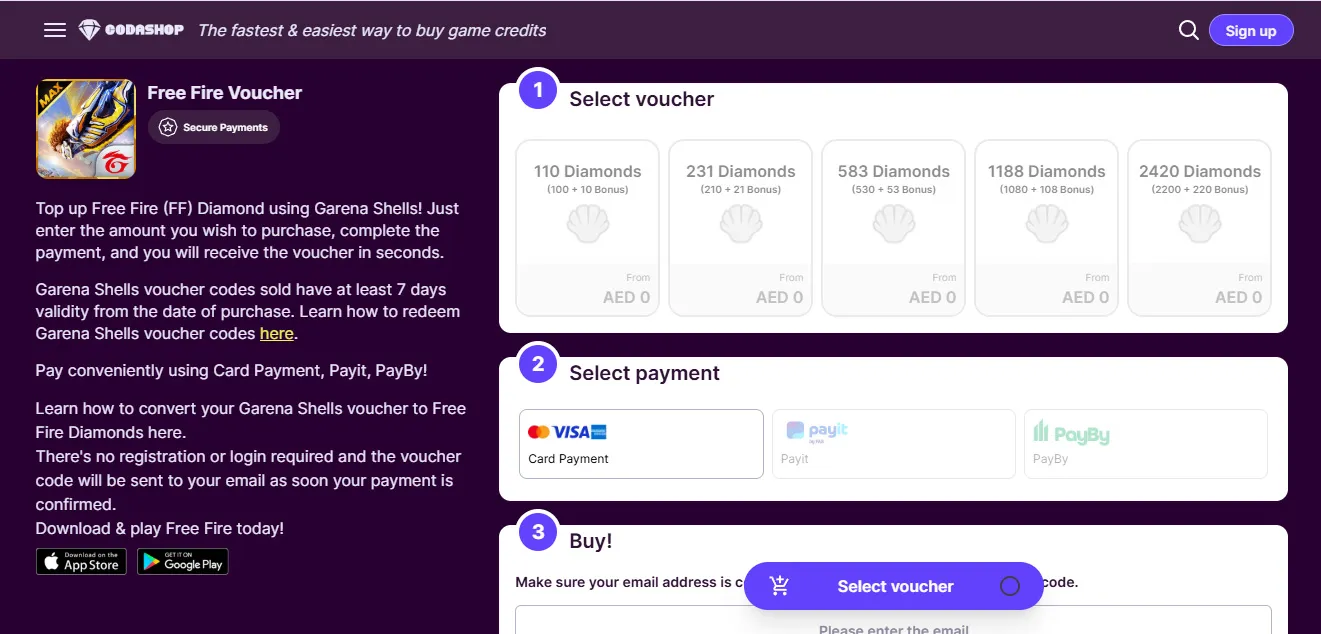Click the Sign up button
Screen dimensions: 1321x634
click(1251, 30)
